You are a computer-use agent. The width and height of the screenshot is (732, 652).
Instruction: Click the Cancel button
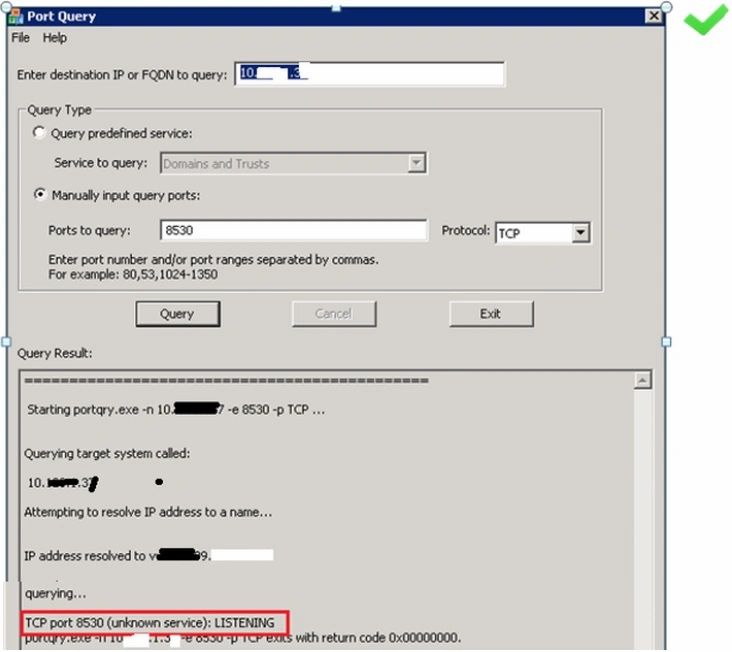[334, 314]
